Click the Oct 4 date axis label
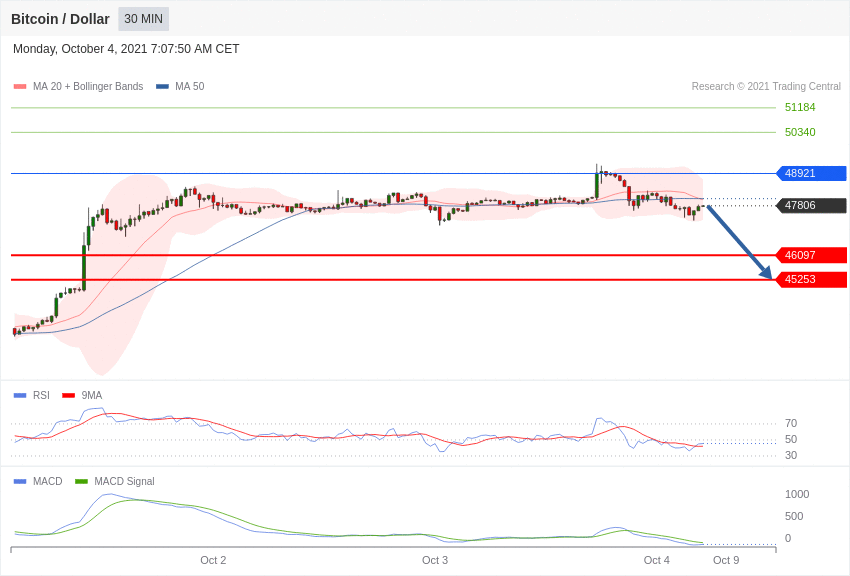The width and height of the screenshot is (850, 576). click(656, 560)
